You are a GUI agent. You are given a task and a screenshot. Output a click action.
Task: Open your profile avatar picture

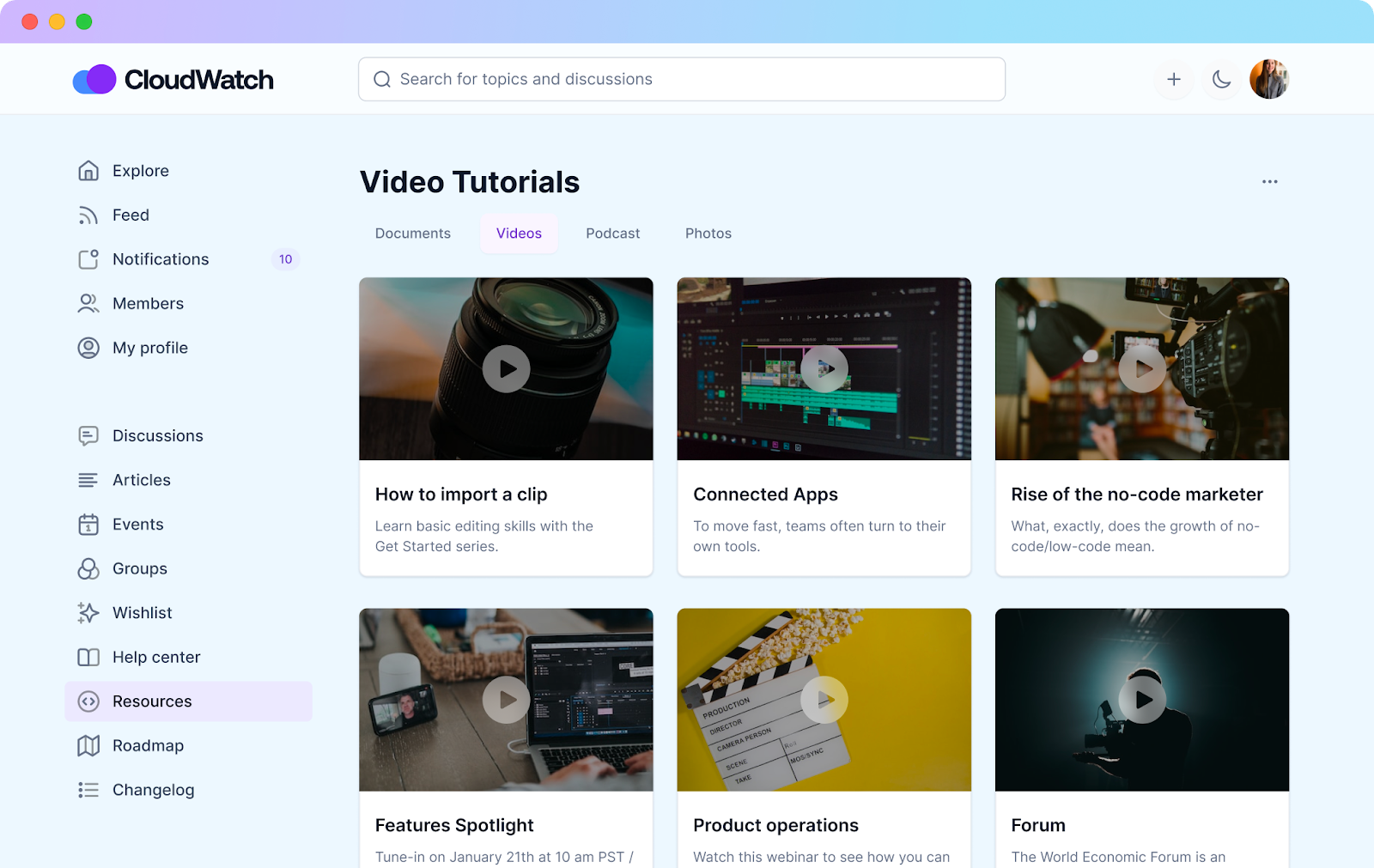pos(1268,78)
